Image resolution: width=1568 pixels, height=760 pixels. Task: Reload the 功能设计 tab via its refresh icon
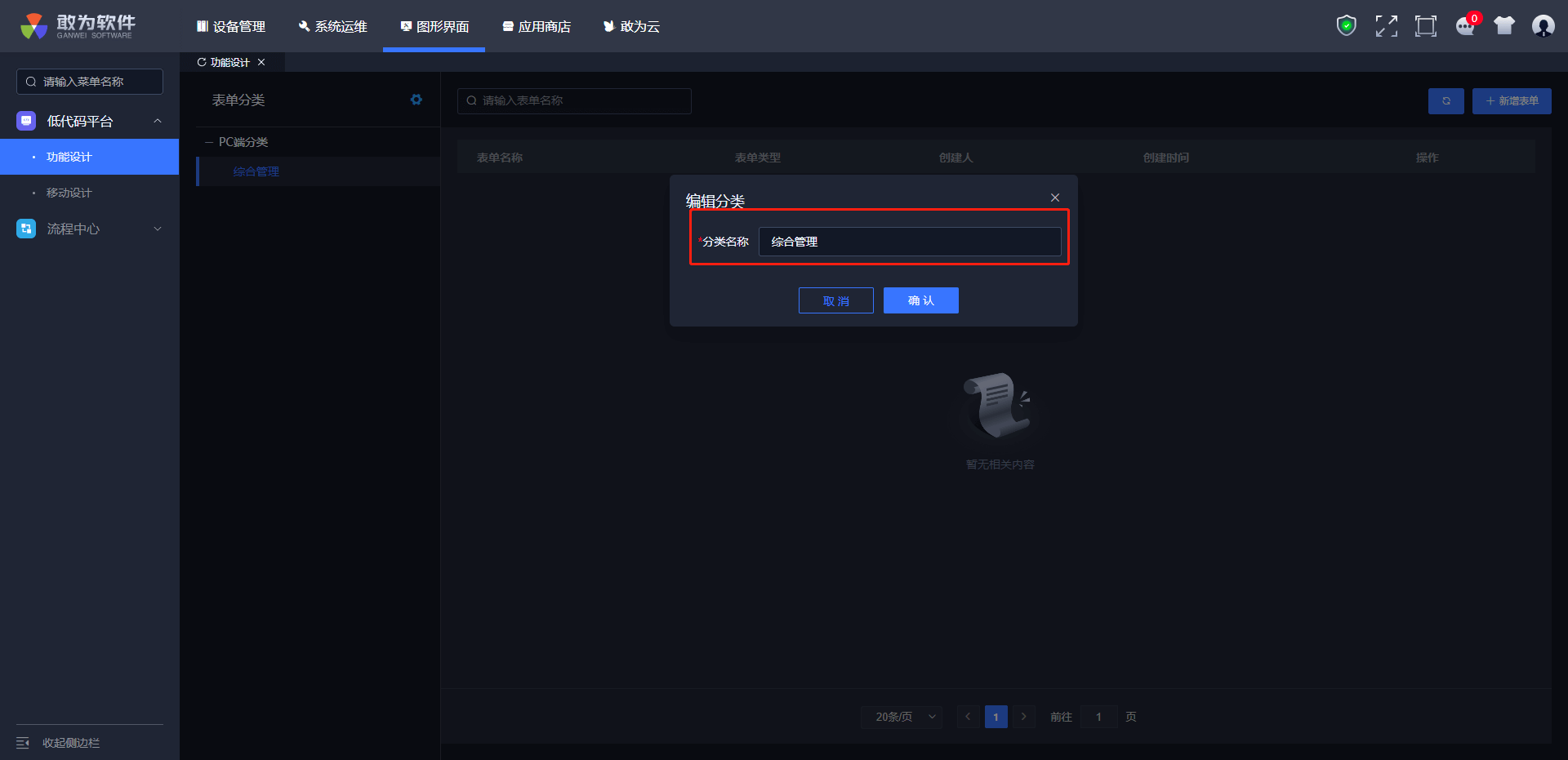(202, 62)
